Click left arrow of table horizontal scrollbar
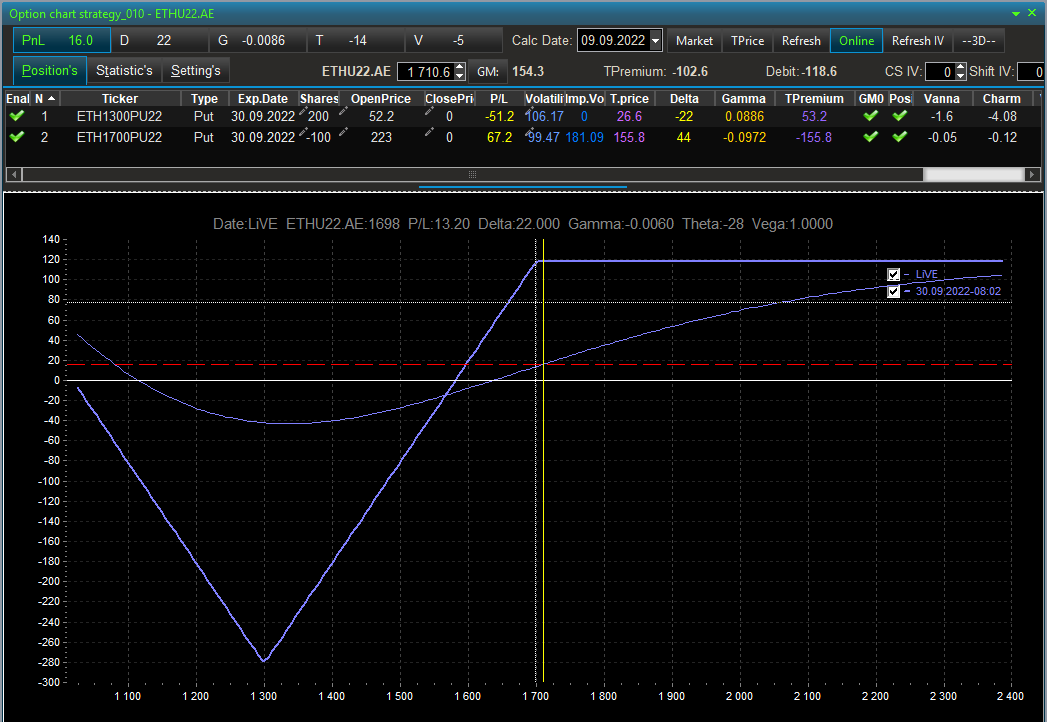 click(x=13, y=174)
